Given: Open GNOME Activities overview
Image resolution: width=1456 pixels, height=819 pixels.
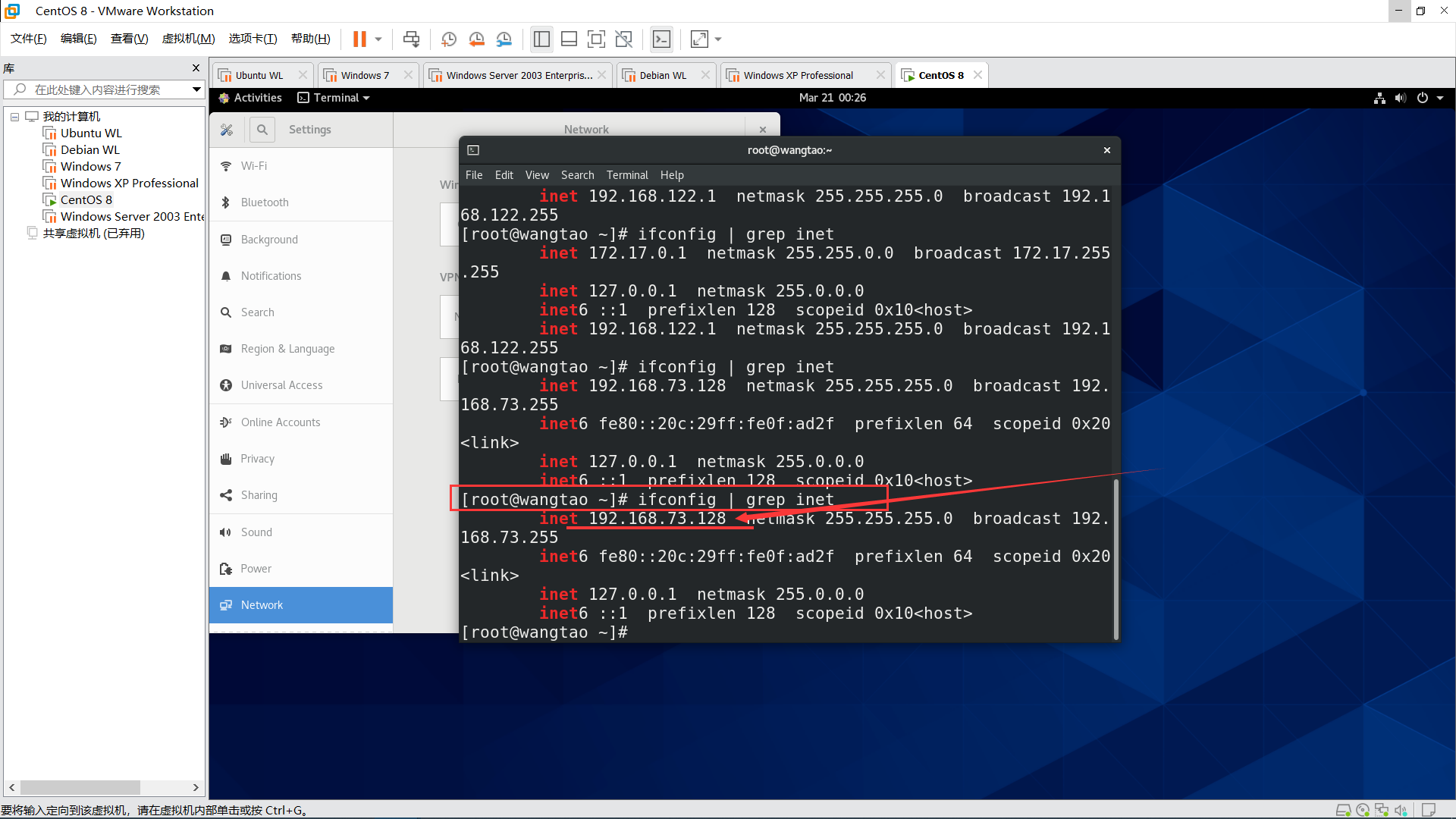Looking at the screenshot, I should coord(249,98).
